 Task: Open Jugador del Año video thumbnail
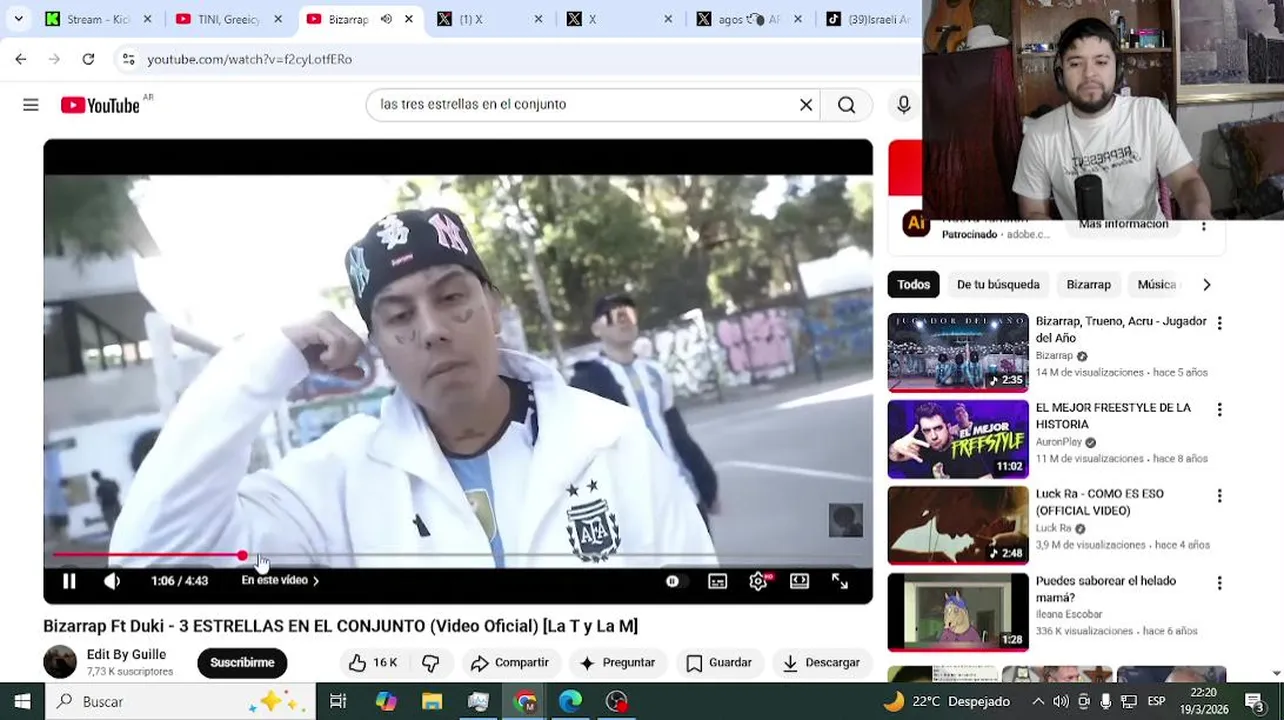point(958,352)
